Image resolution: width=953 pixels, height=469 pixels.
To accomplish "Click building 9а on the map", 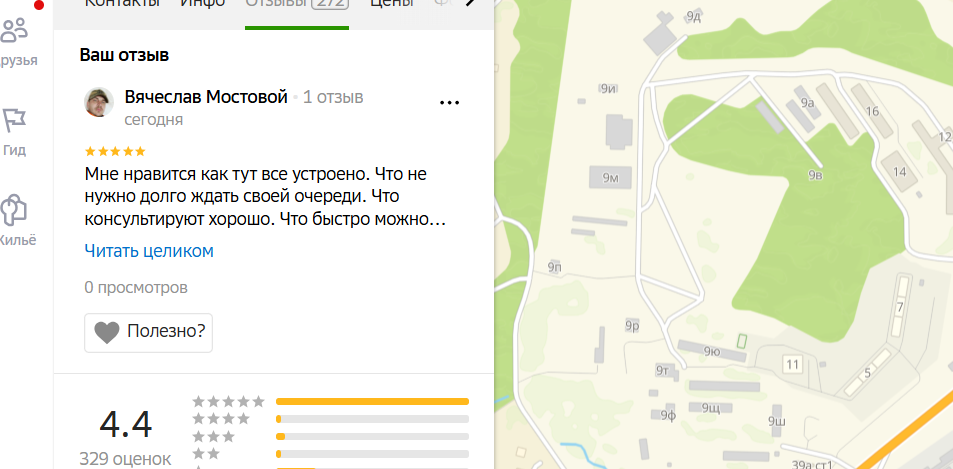I will click(807, 103).
